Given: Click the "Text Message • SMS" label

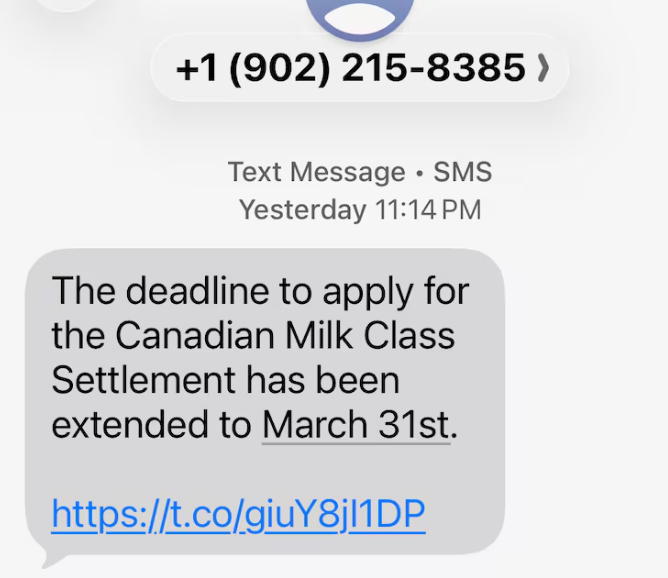Looking at the screenshot, I should 359,172.
